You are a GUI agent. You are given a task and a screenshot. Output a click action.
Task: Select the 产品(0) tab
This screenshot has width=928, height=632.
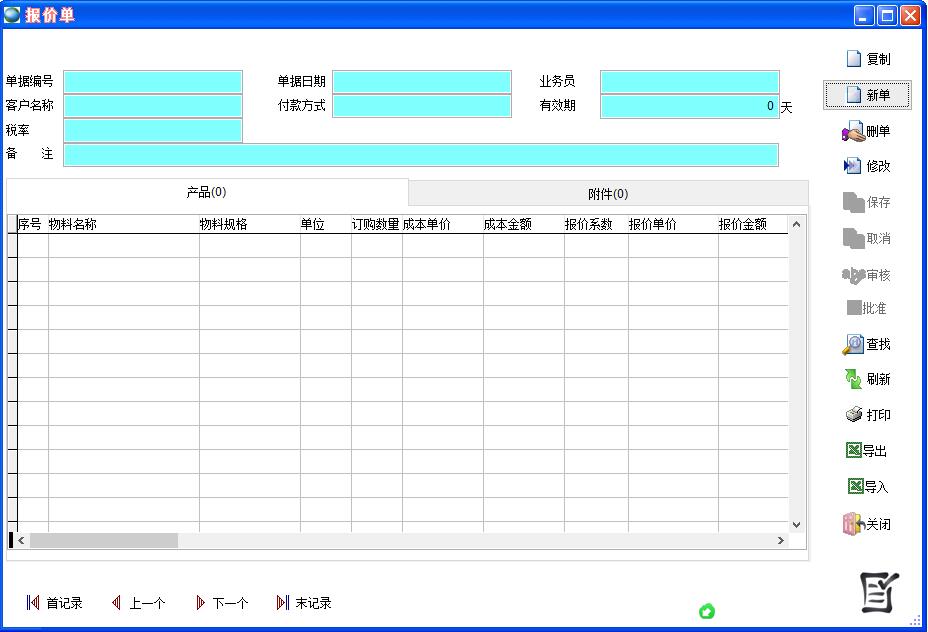pos(207,192)
